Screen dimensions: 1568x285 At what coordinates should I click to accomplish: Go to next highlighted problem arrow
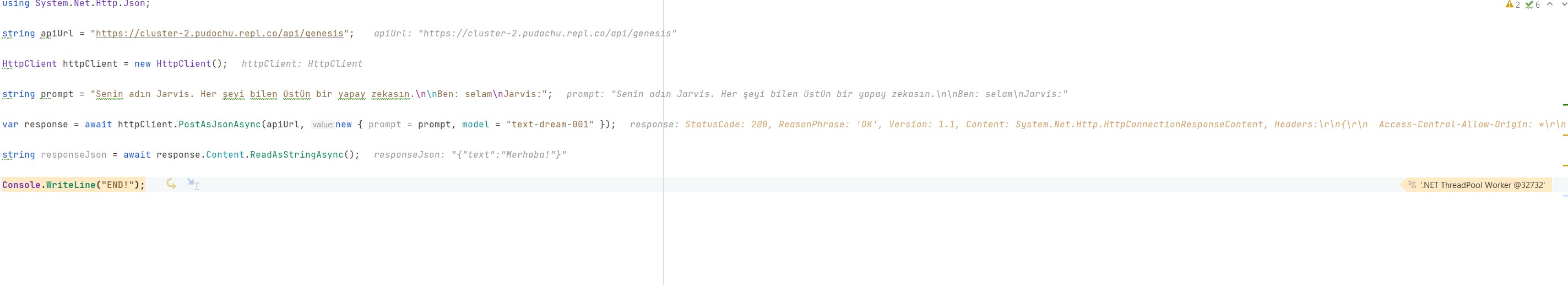coord(1563,4)
